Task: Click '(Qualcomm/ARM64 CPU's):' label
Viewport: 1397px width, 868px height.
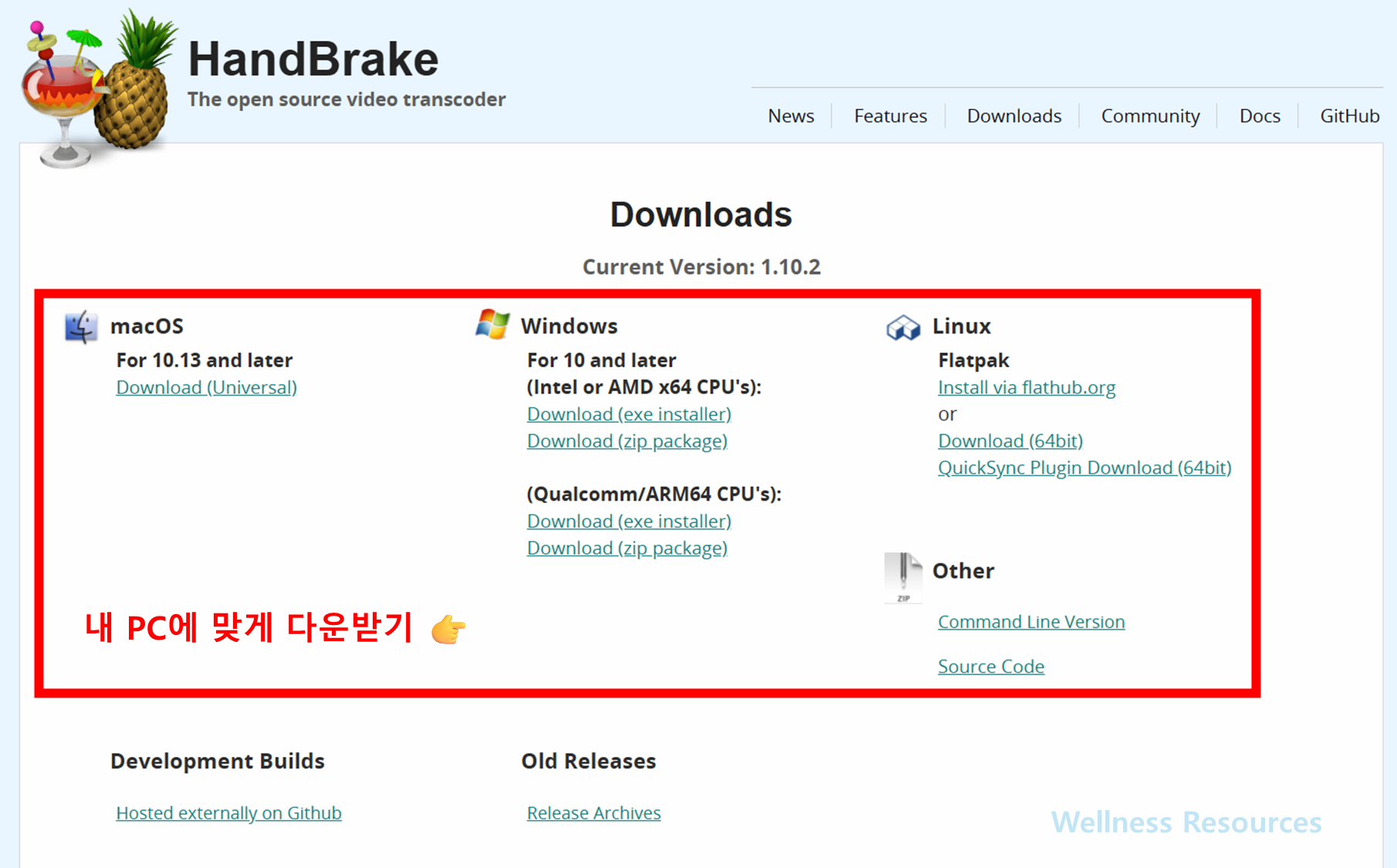Action: 654,495
